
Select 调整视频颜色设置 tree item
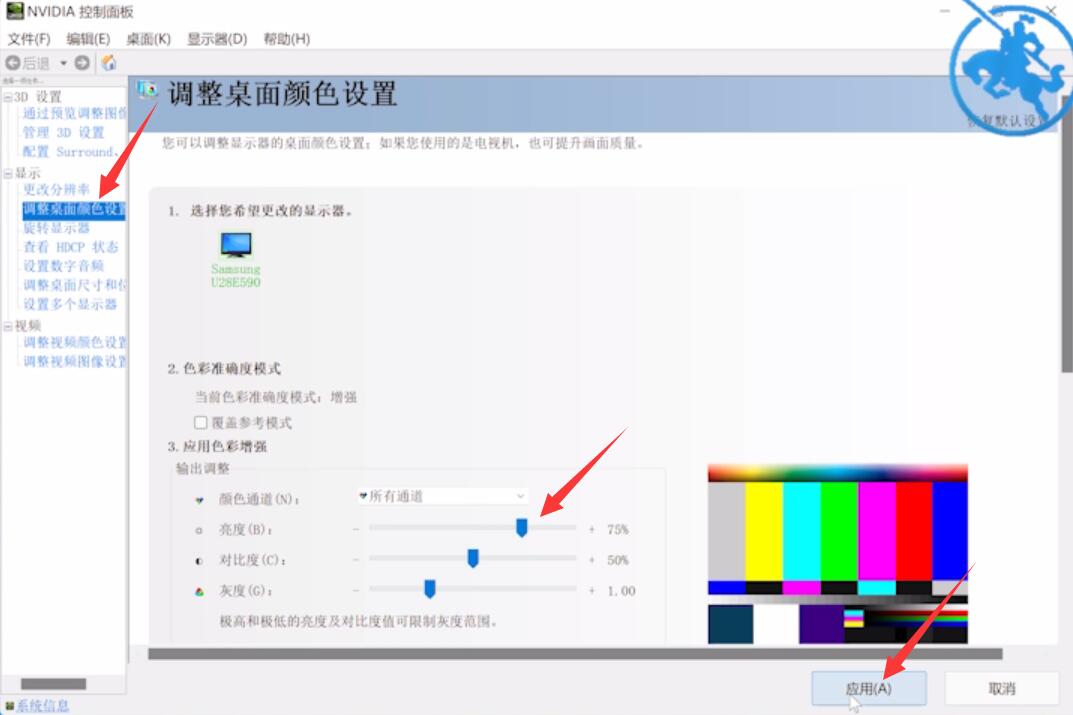tap(75, 342)
